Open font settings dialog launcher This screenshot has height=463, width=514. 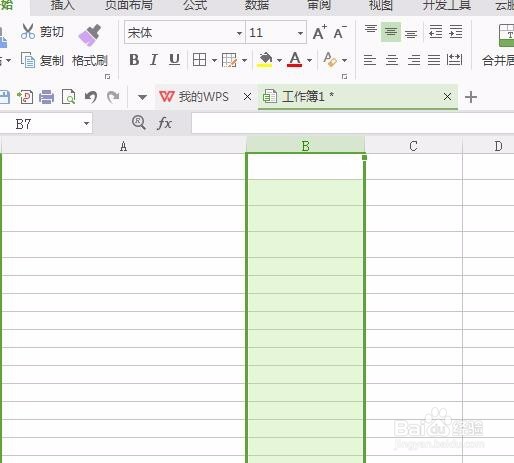point(344,77)
